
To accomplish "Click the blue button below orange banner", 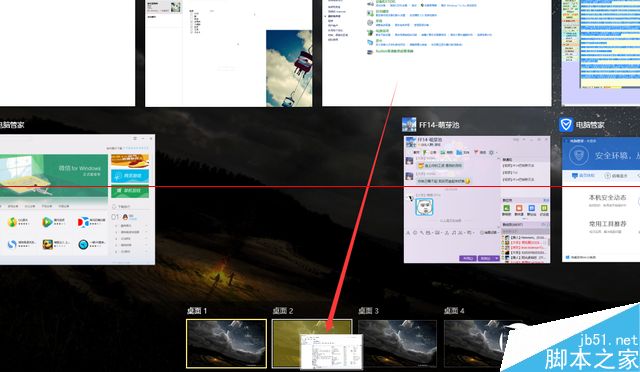I will click(130, 176).
